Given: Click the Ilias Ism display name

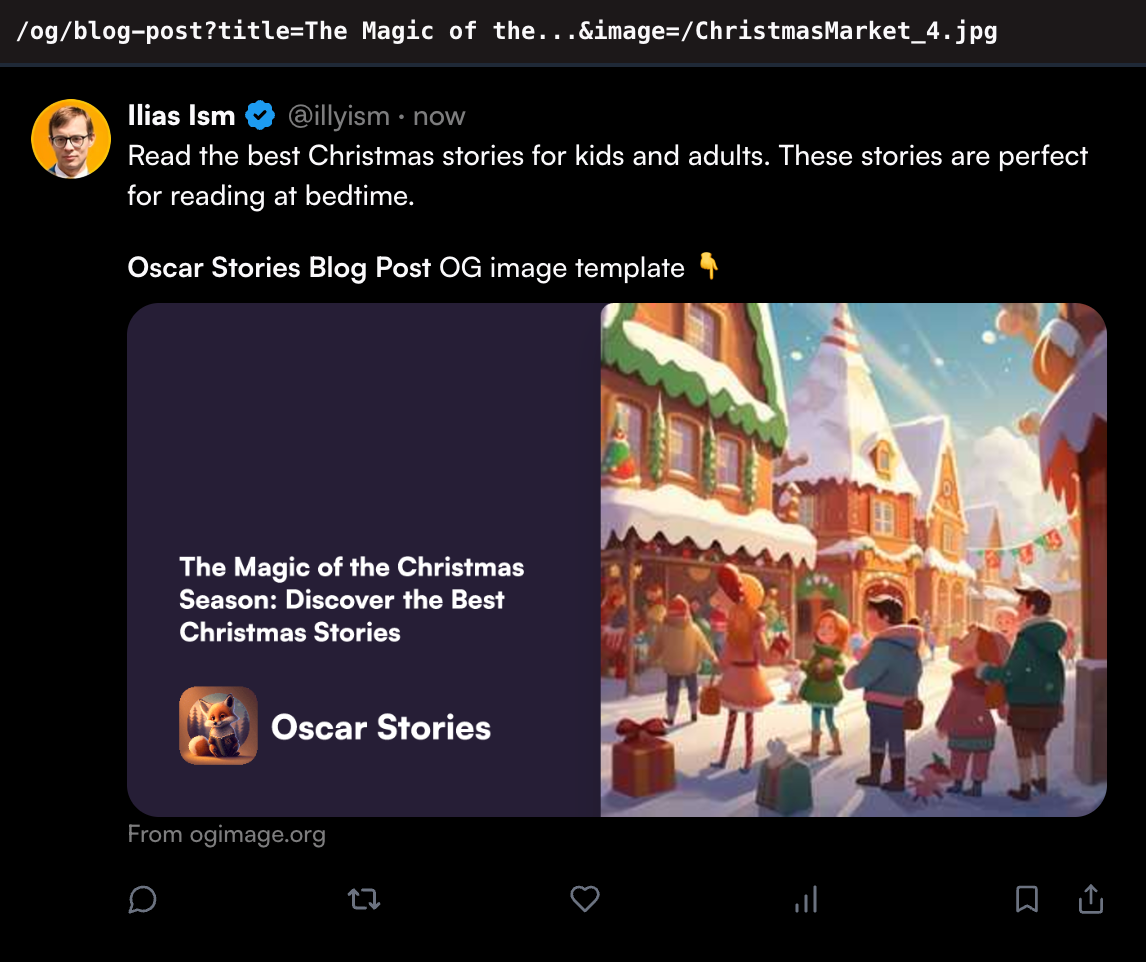Looking at the screenshot, I should [181, 115].
